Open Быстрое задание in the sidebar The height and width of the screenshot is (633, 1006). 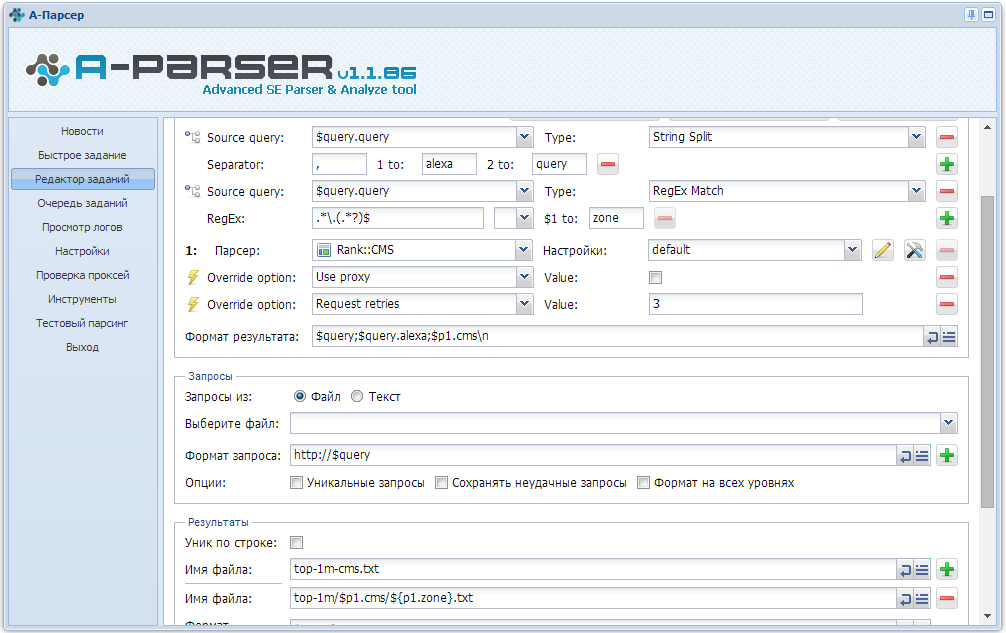[x=82, y=155]
